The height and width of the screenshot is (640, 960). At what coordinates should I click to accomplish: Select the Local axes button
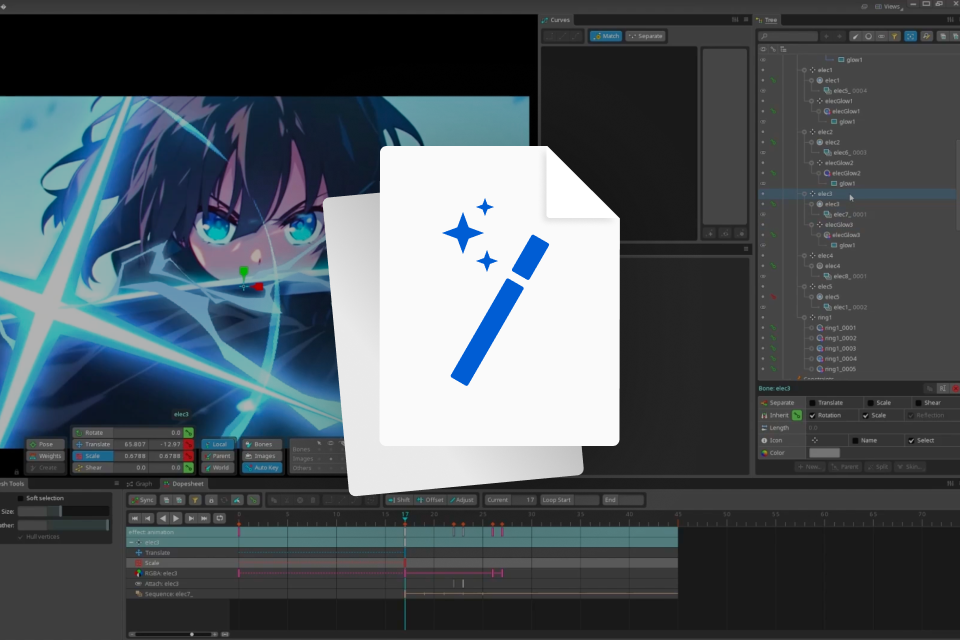pyautogui.click(x=217, y=444)
